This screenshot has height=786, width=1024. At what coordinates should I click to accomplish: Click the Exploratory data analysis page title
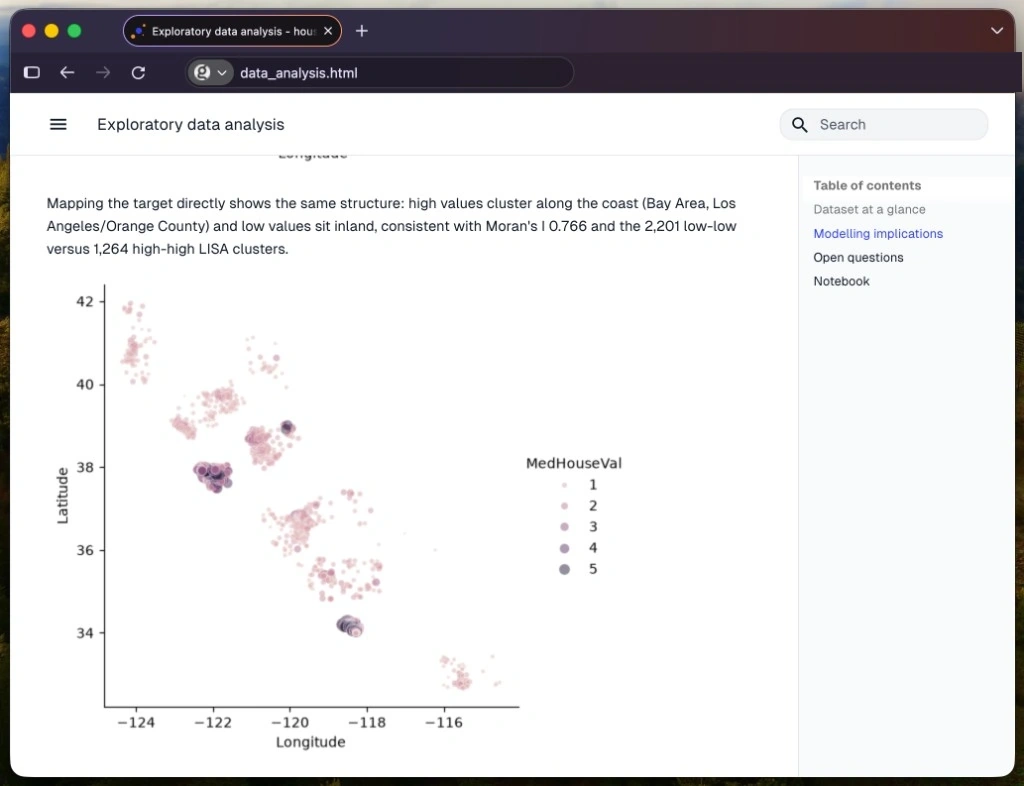click(191, 125)
